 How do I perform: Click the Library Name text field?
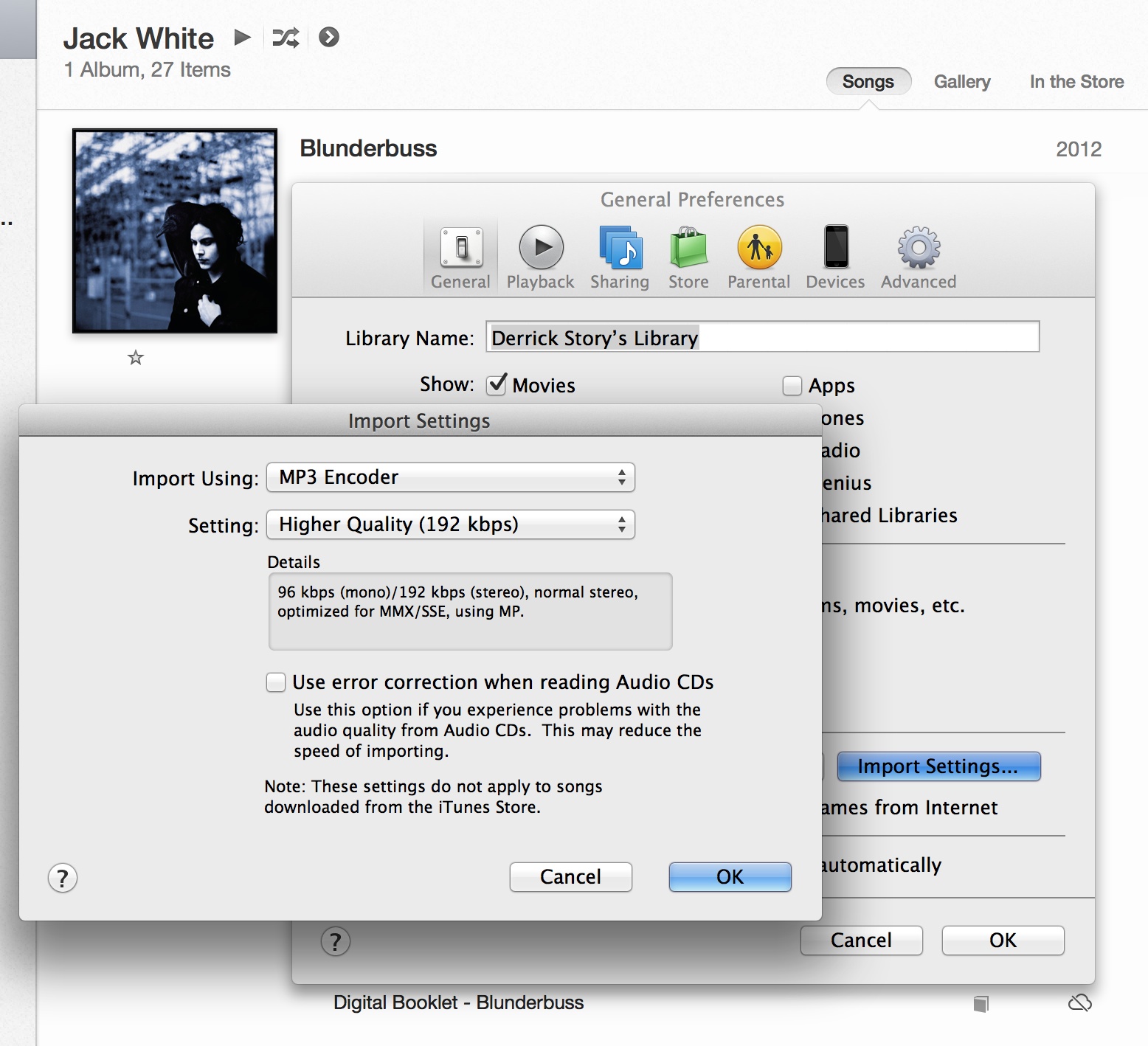tap(762, 337)
